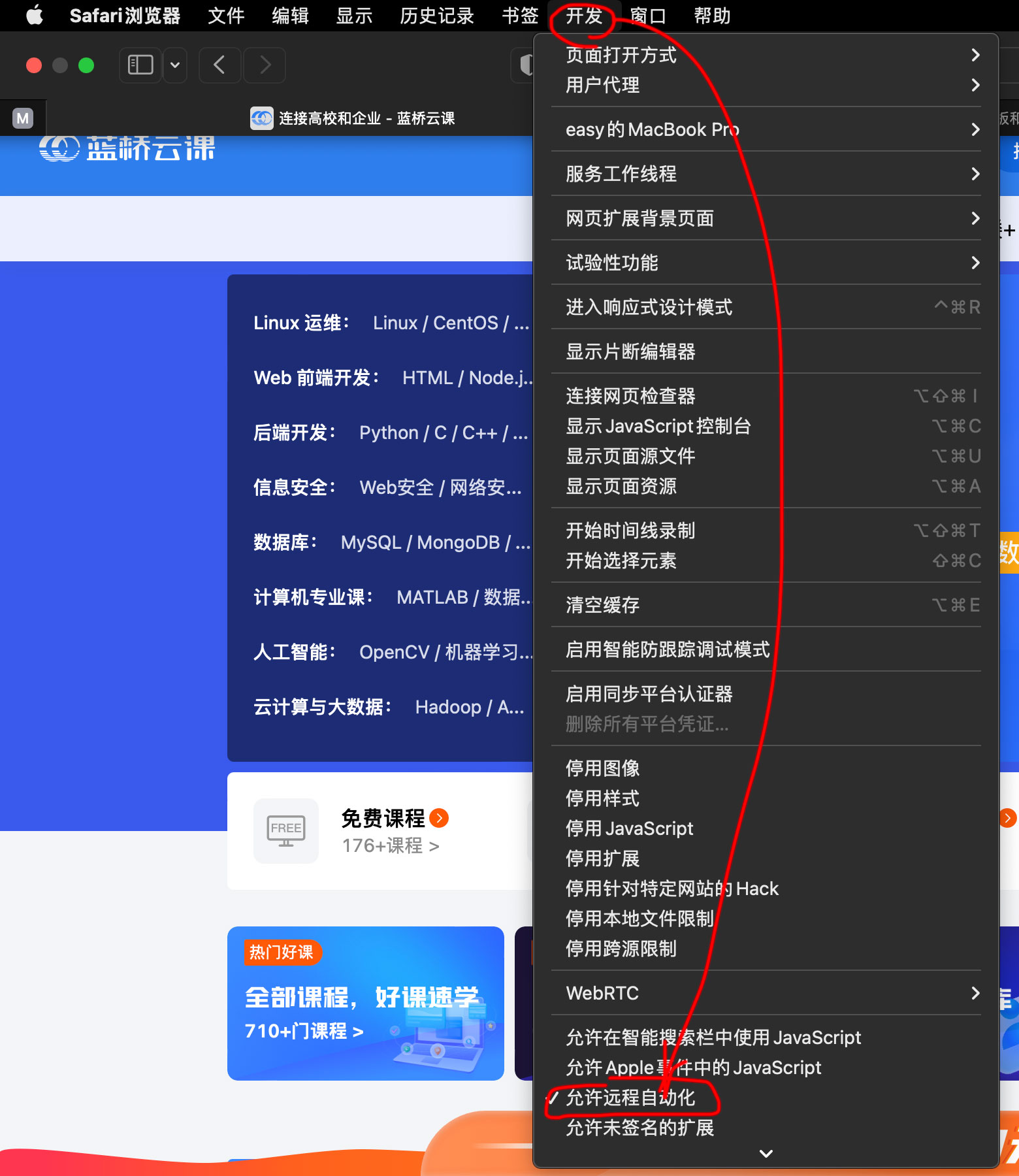
Task: Open 后端开发 category link
Action: tap(295, 433)
